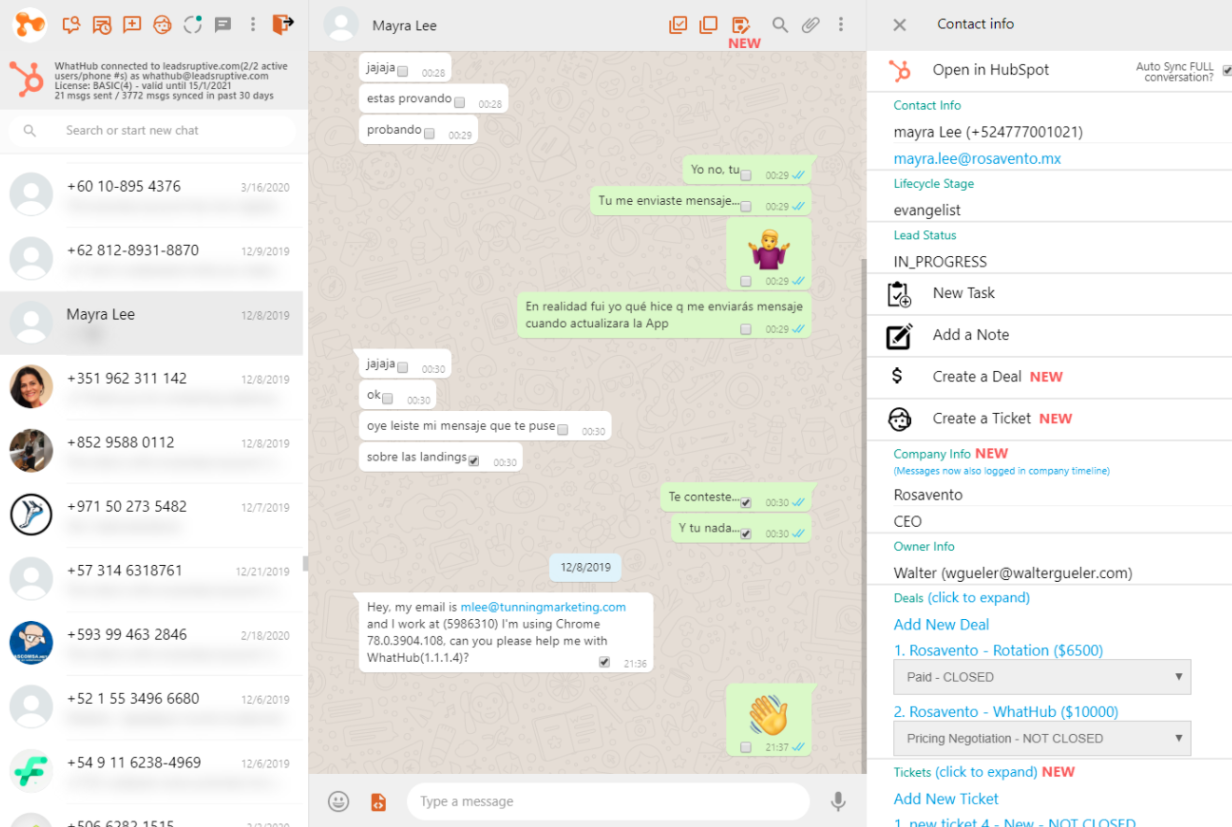Open the Rosavento - Rotation ($6500) deal

tap(998, 650)
